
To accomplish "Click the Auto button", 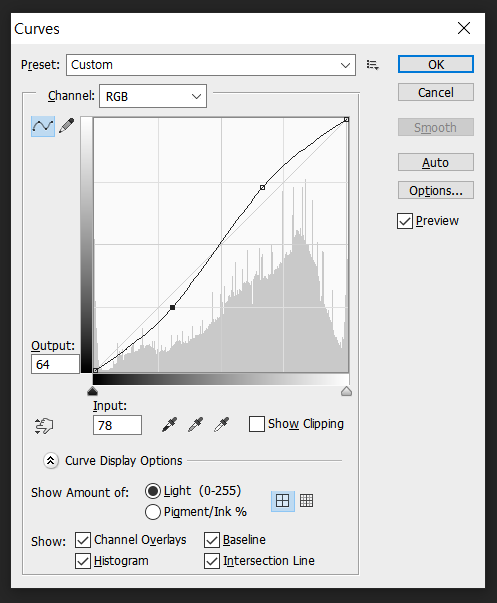I will pyautogui.click(x=435, y=162).
